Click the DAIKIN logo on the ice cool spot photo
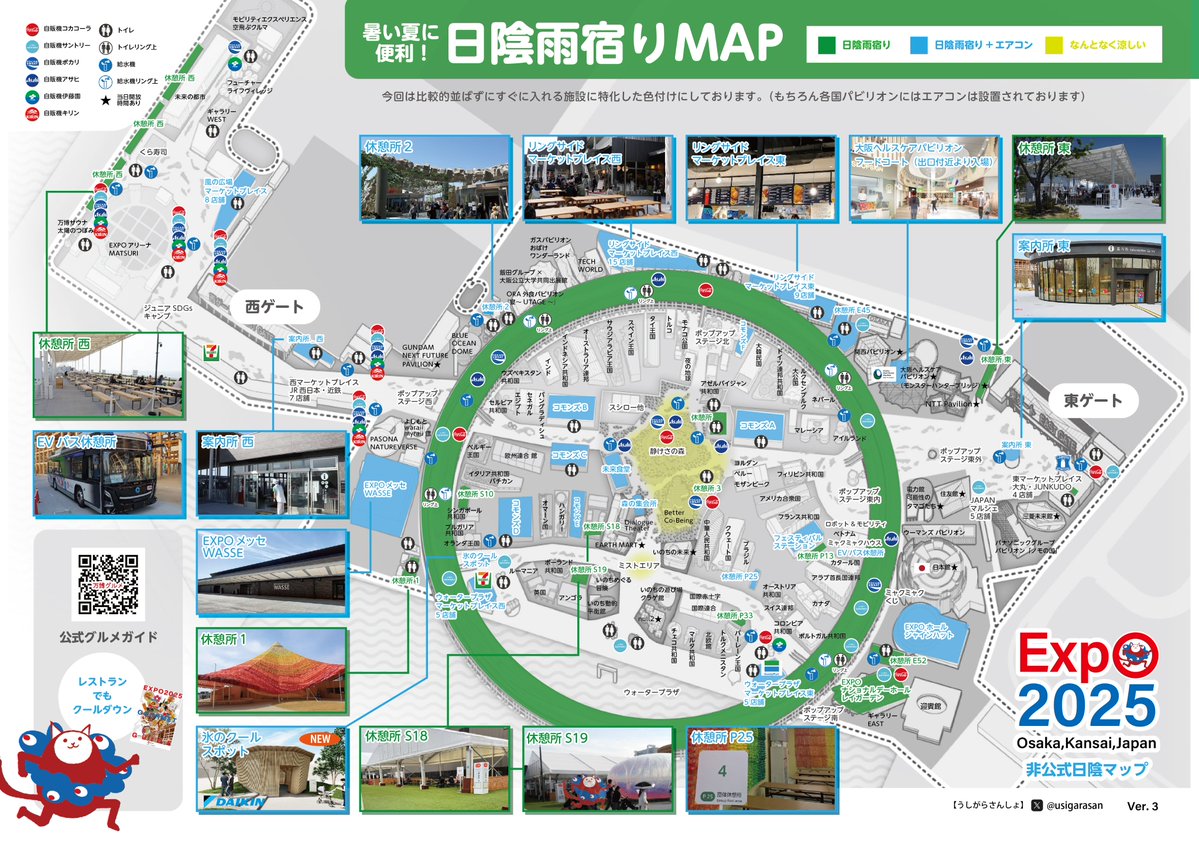Screen dimensions: 1199x853 tap(236, 801)
